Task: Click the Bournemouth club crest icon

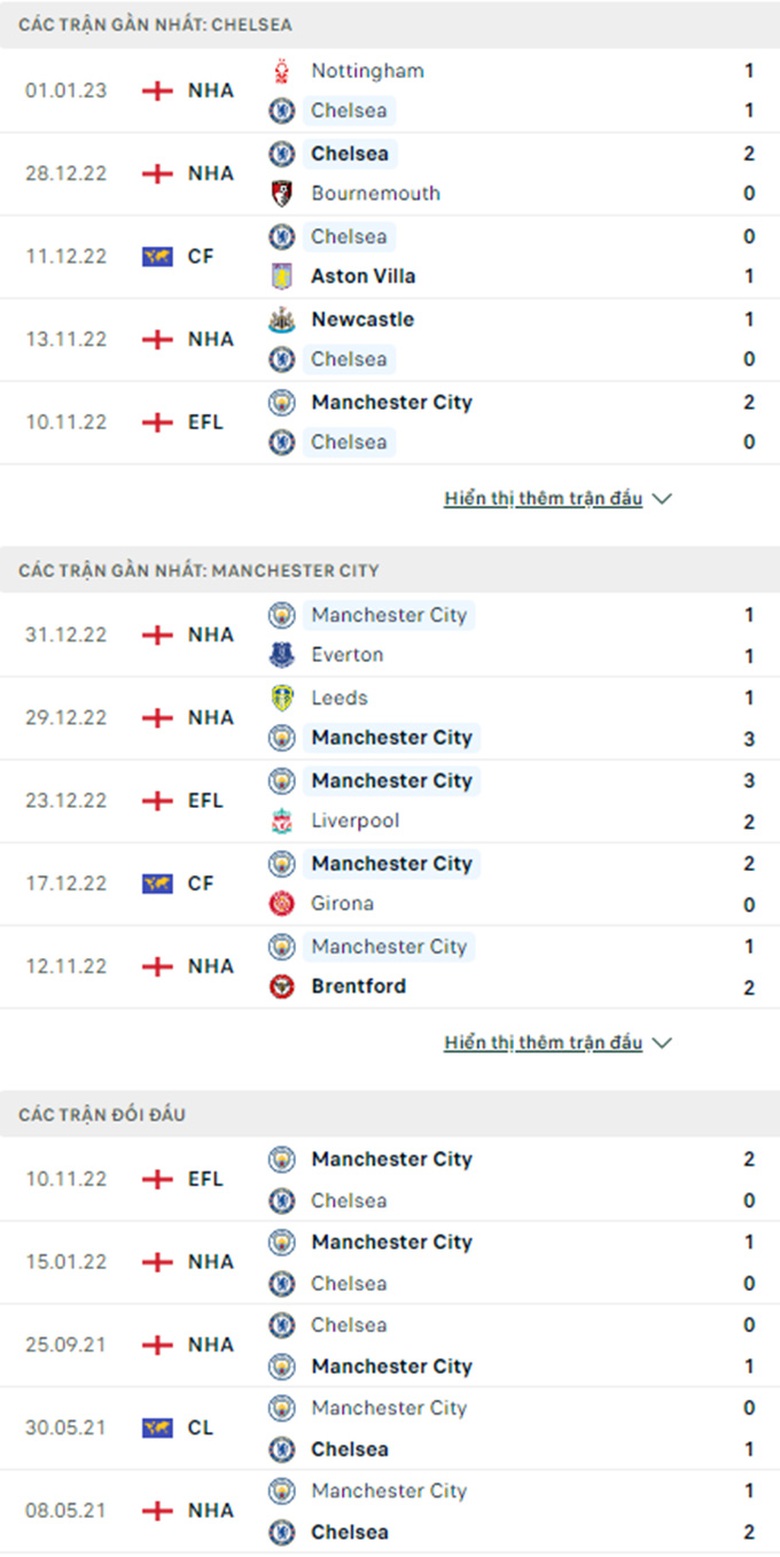Action: (283, 193)
